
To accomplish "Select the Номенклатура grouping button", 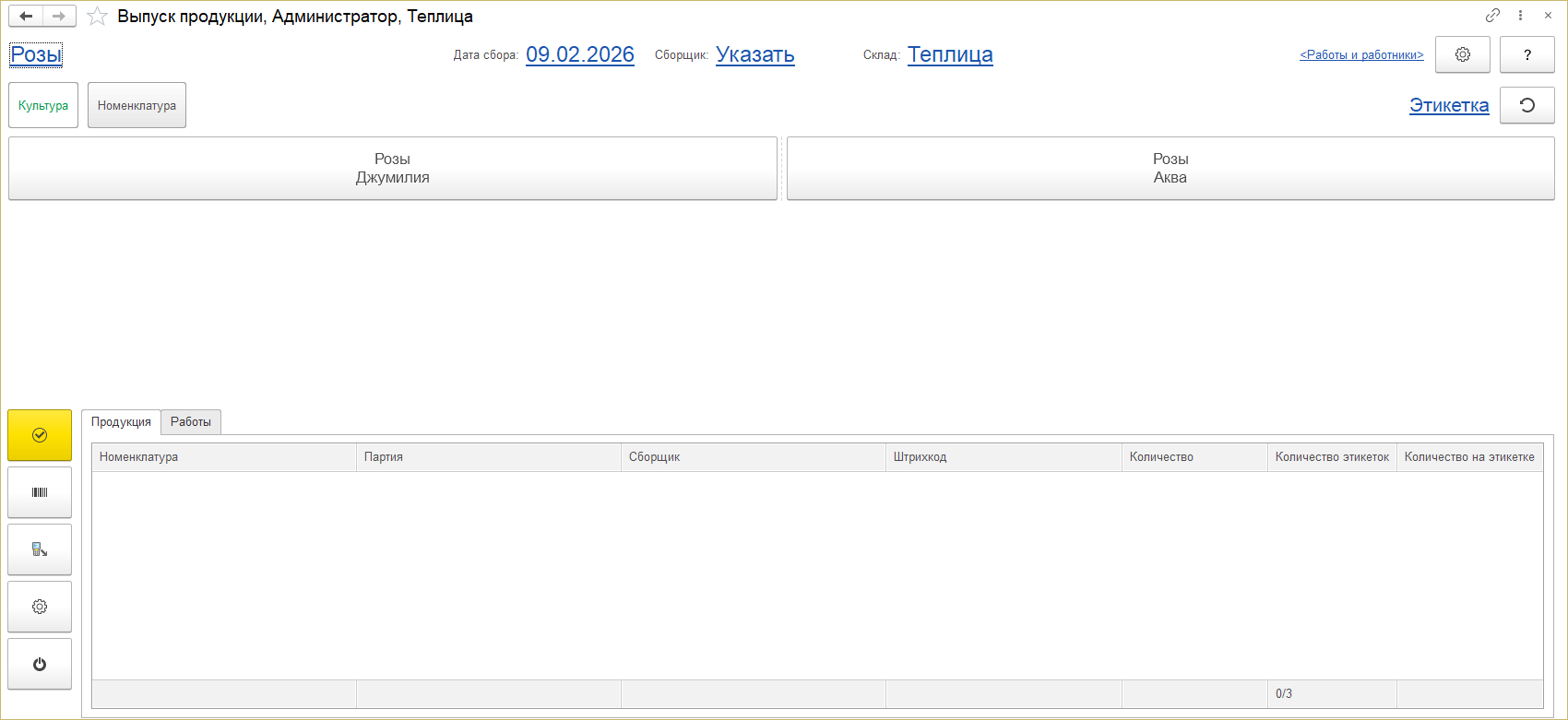I will pos(137,105).
